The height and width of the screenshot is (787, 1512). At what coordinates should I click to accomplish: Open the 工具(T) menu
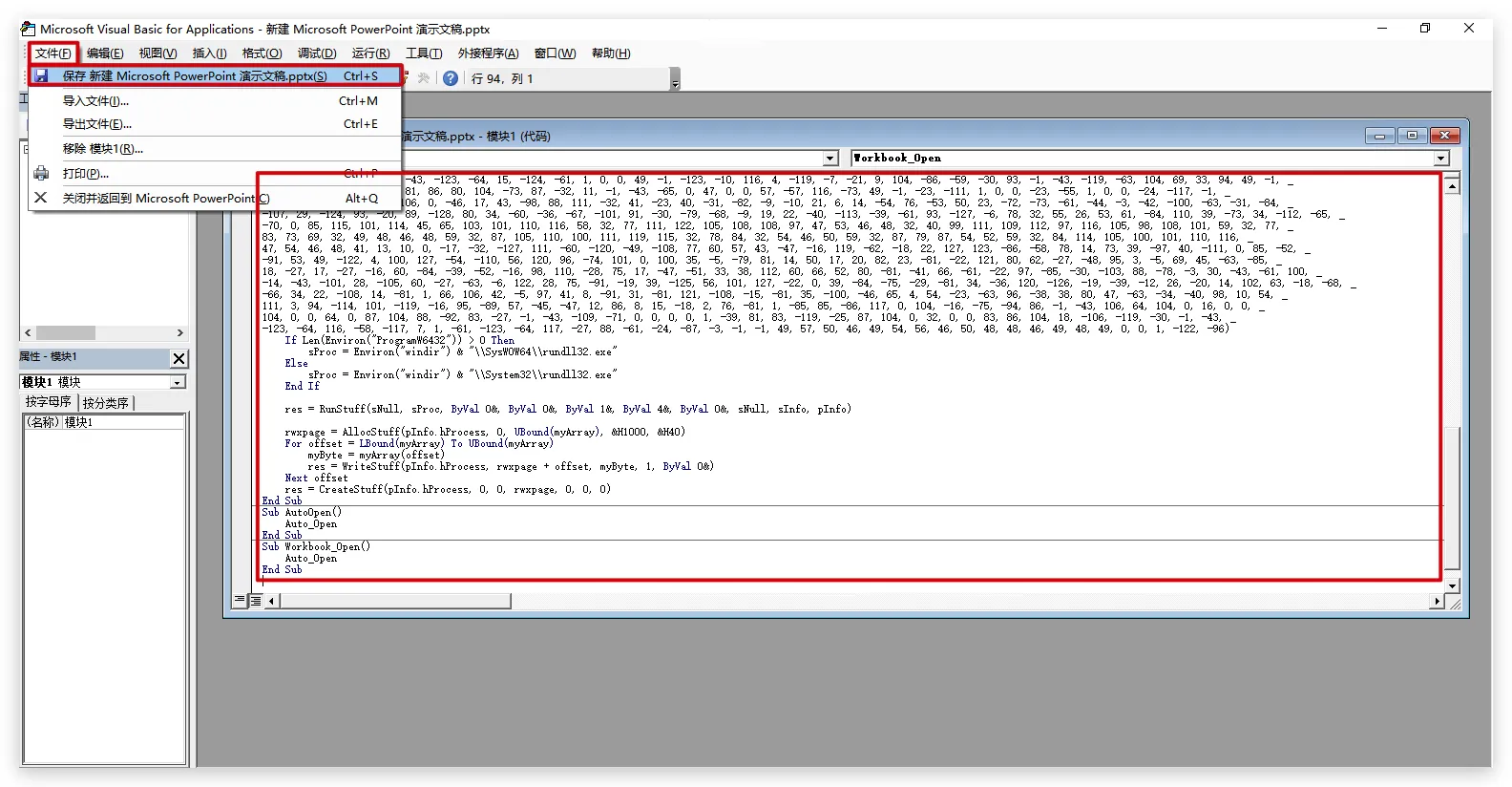[424, 53]
